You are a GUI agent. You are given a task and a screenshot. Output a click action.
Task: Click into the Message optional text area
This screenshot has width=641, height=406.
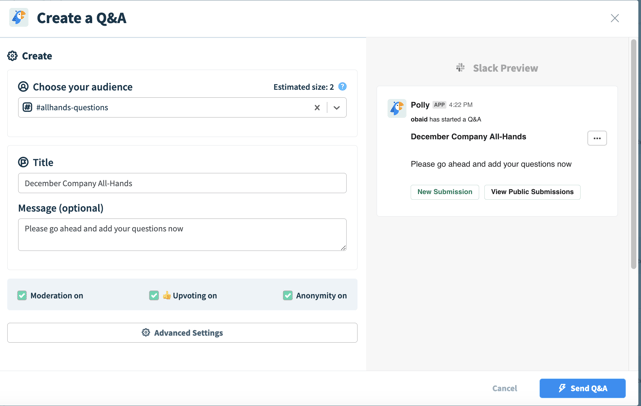[x=182, y=234]
